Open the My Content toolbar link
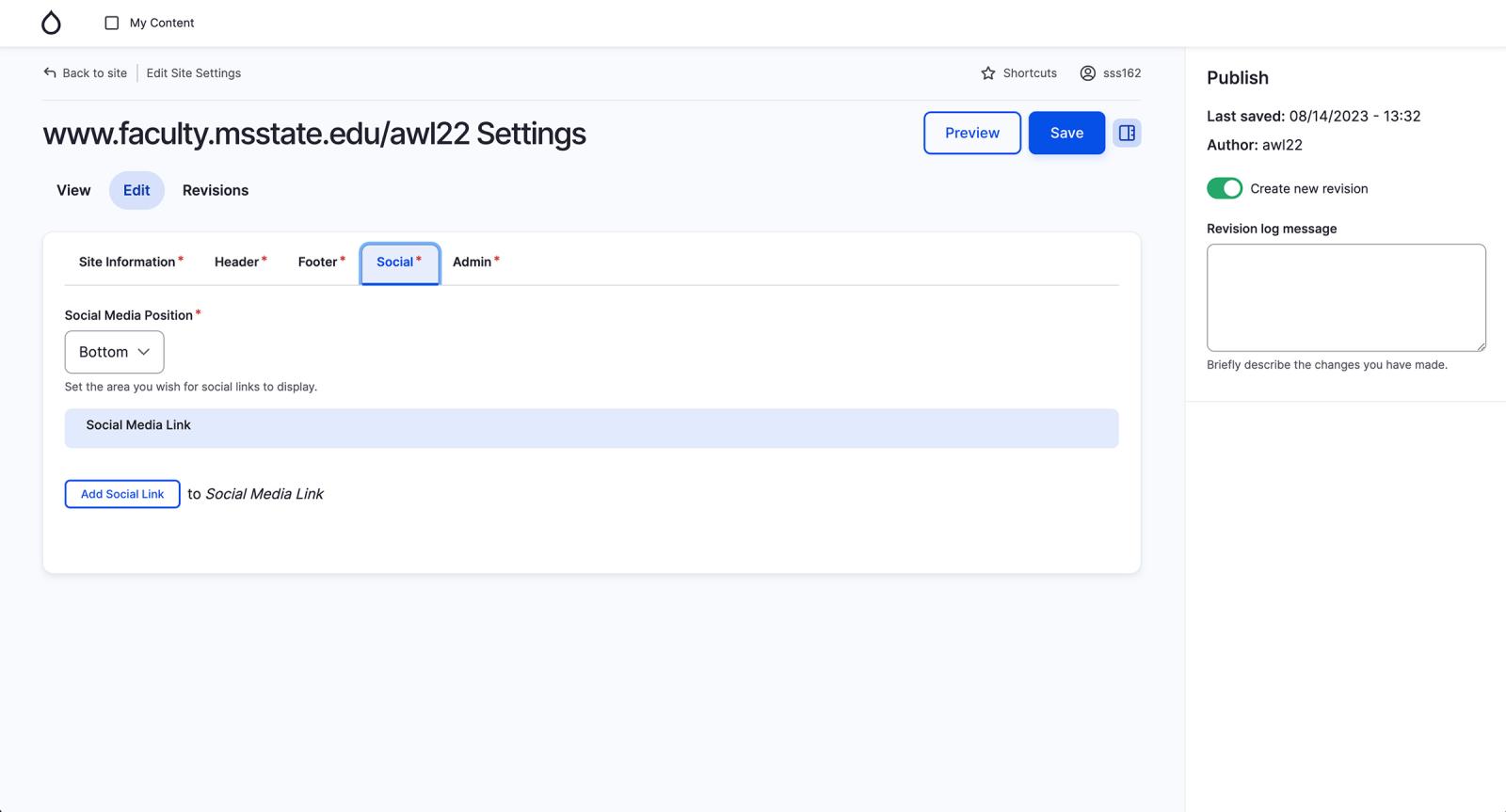The image size is (1506, 812). tap(162, 23)
